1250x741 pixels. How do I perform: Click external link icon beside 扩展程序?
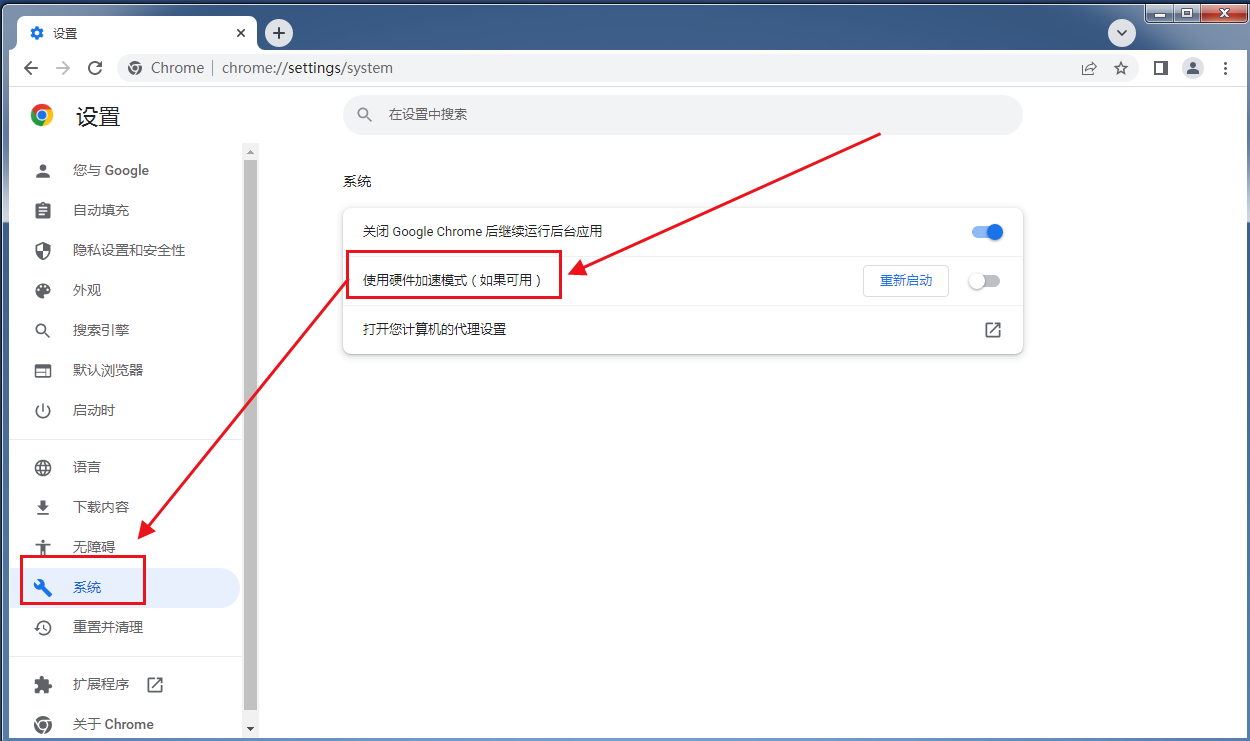tap(155, 685)
